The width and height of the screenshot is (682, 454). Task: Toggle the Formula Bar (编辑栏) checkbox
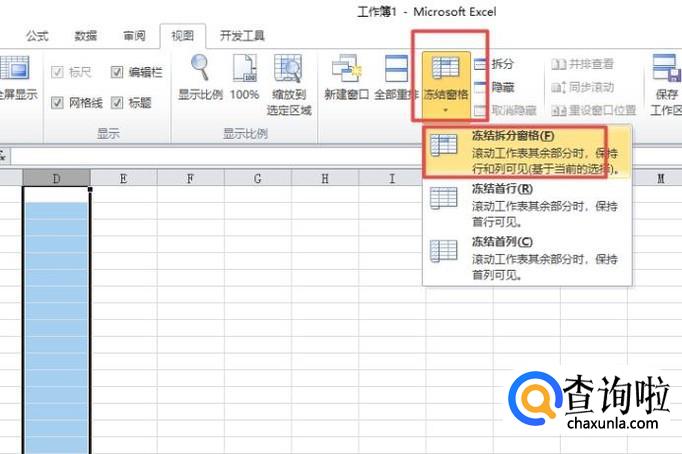point(117,72)
